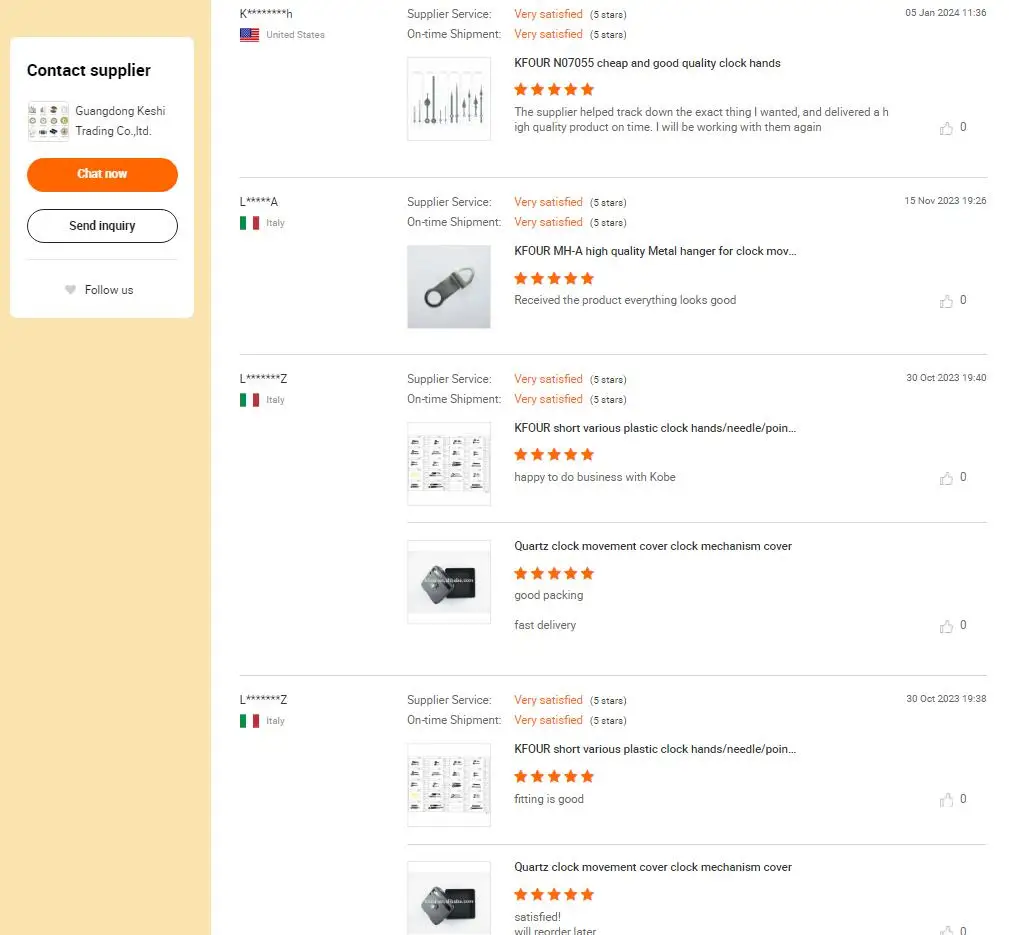Open KFOUR N07055 clock hands product link
This screenshot has height=935, width=1009.
pyautogui.click(x=647, y=63)
